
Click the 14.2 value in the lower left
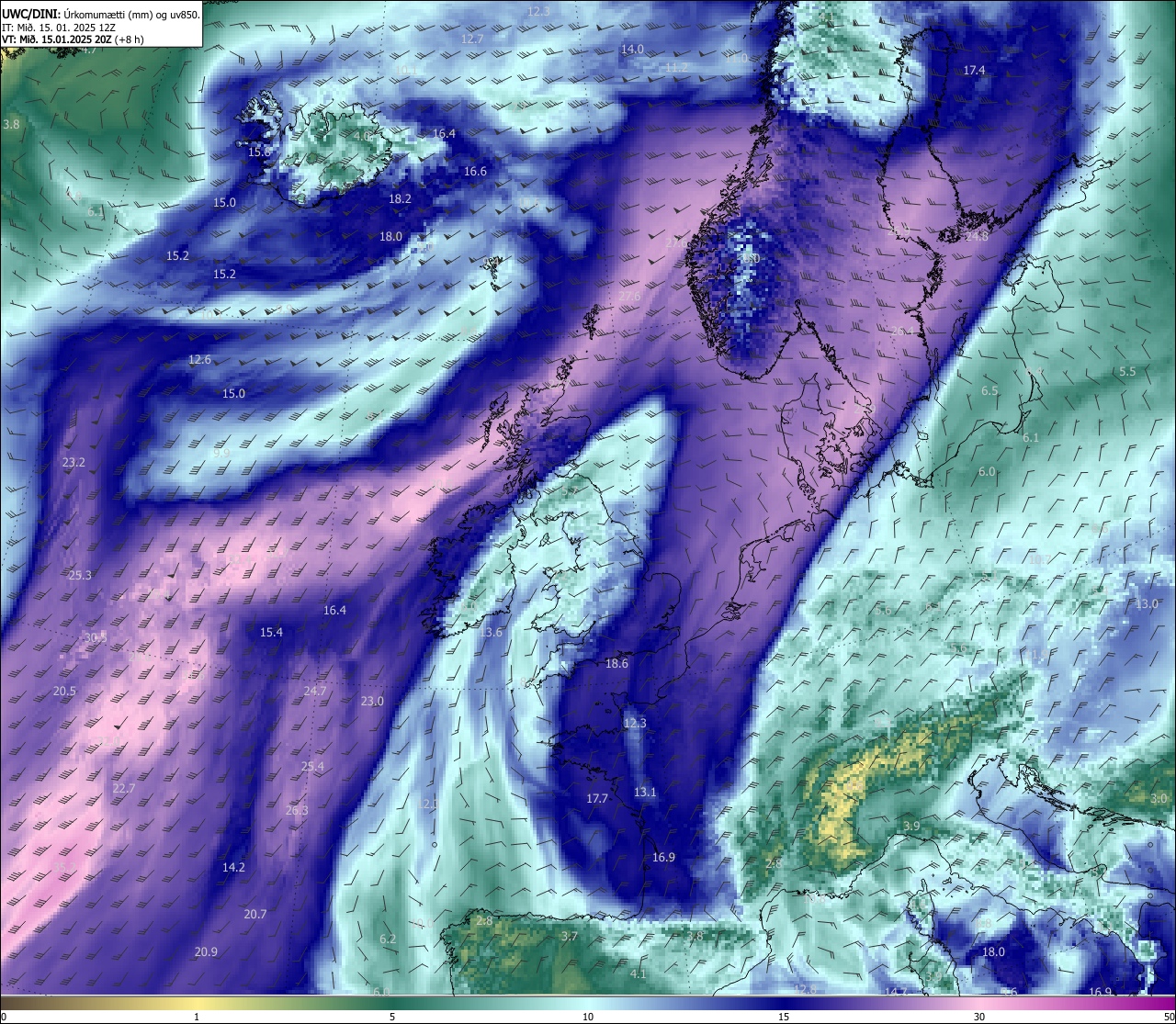pos(233,868)
